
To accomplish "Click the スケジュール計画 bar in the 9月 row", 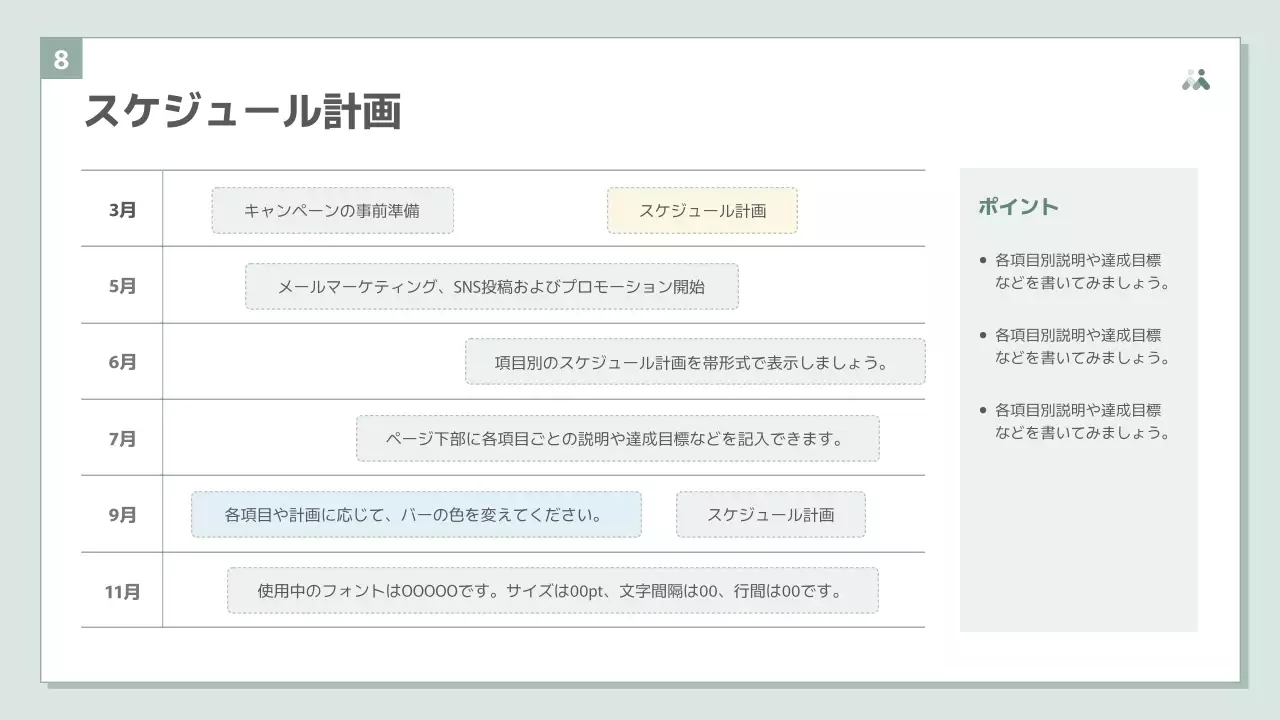I will point(770,514).
